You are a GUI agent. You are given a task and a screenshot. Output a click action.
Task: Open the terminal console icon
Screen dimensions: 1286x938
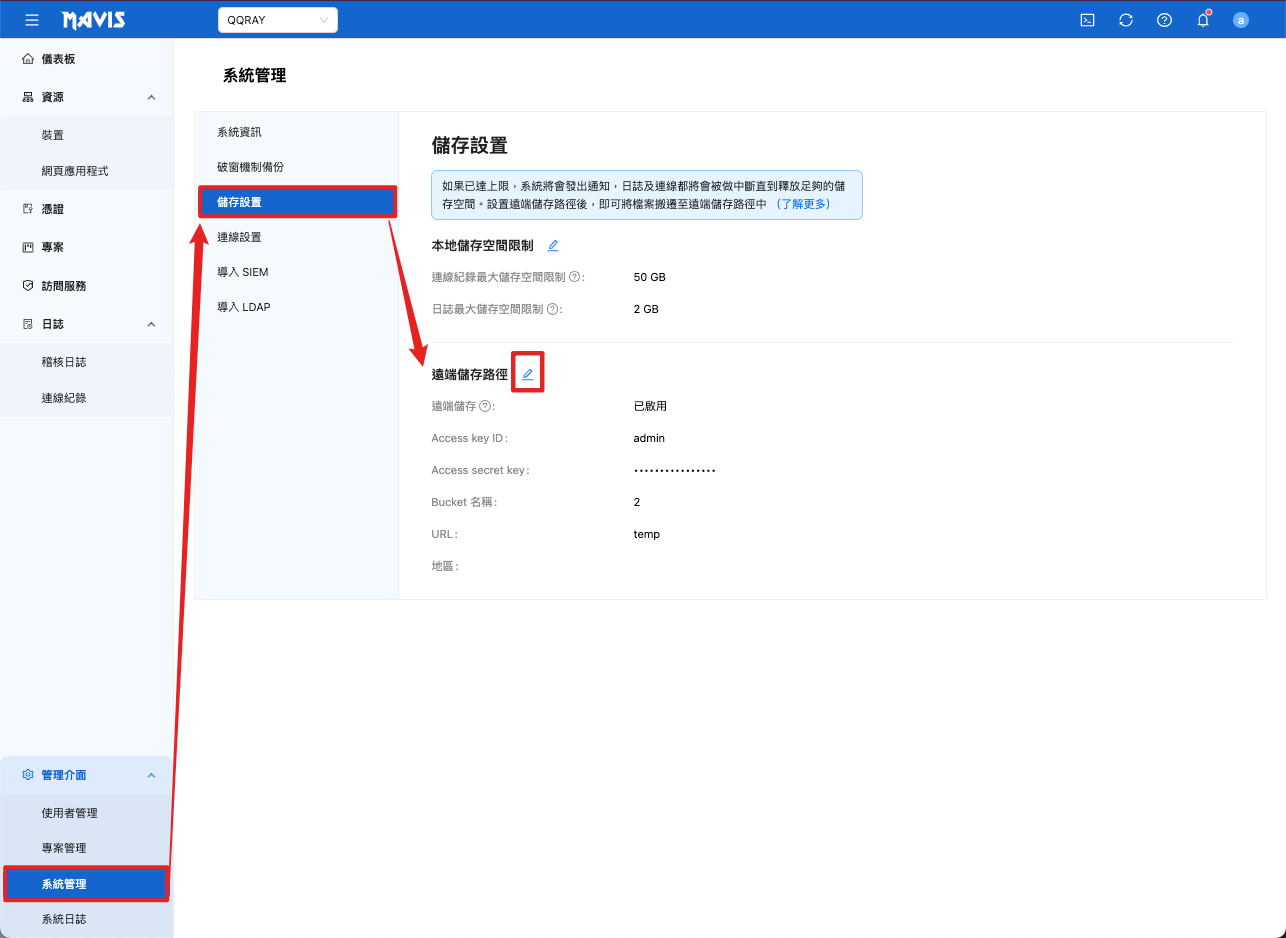(1087, 20)
